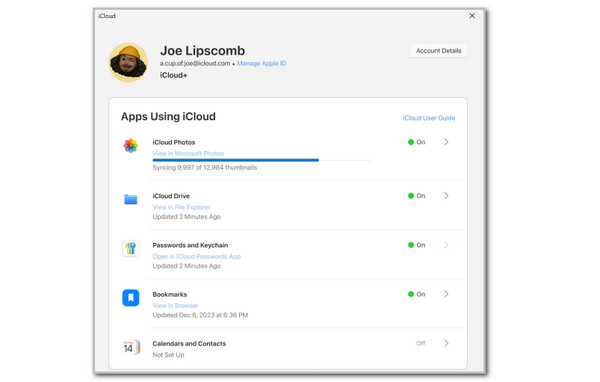Open Account Details

point(439,51)
